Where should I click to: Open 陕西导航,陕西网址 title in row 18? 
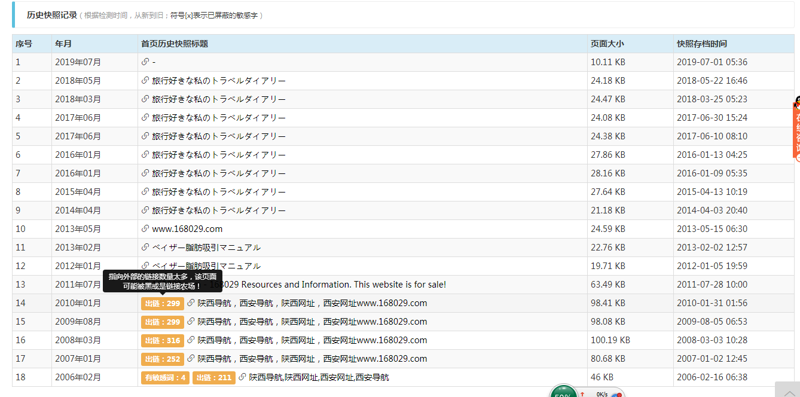pyautogui.click(x=319, y=377)
